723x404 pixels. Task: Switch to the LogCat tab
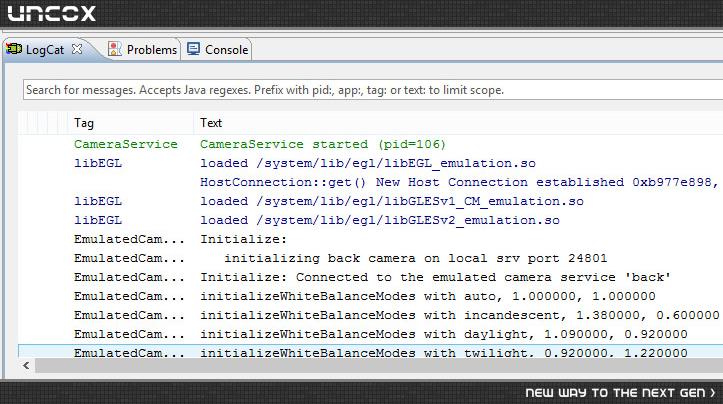point(45,50)
